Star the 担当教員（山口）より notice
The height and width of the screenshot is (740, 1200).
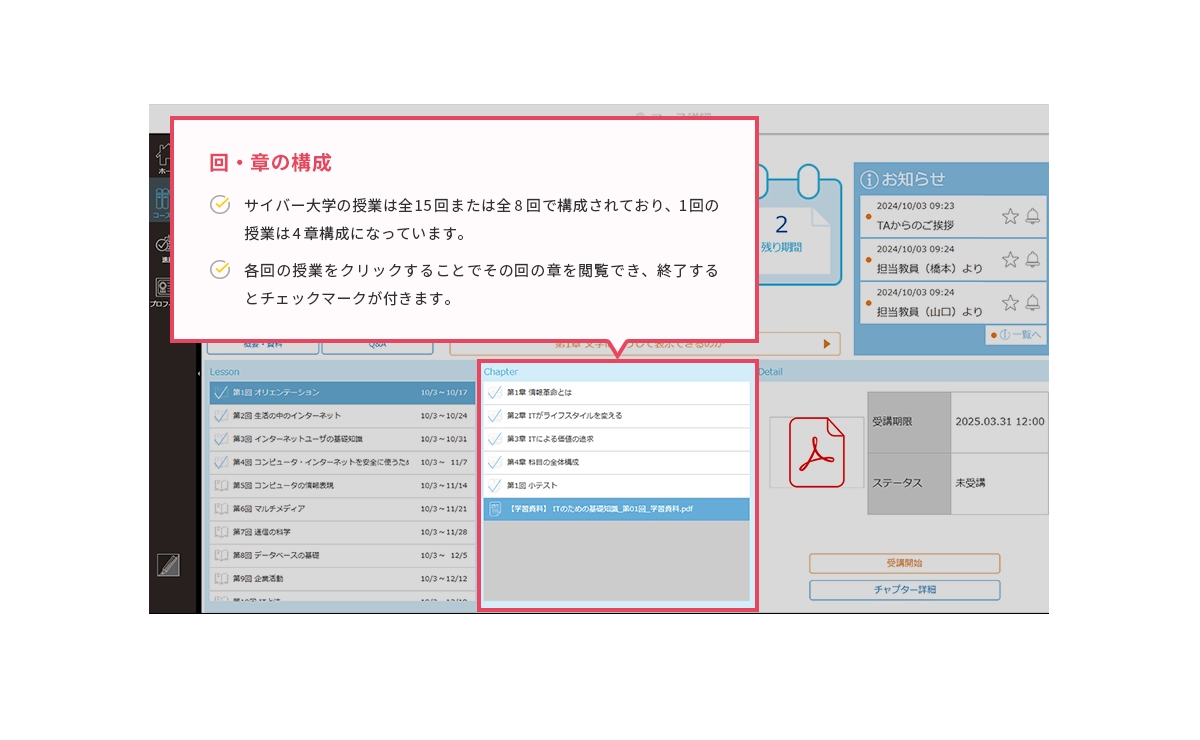click(1010, 303)
